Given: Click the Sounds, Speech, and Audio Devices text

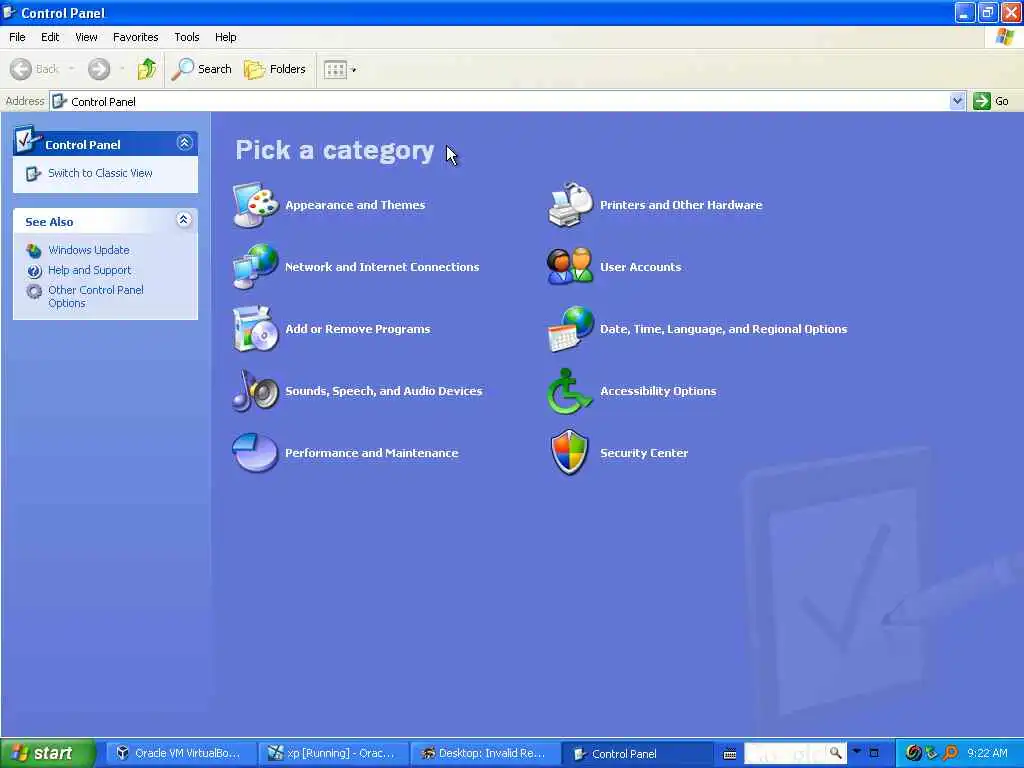Looking at the screenshot, I should pyautogui.click(x=384, y=391).
